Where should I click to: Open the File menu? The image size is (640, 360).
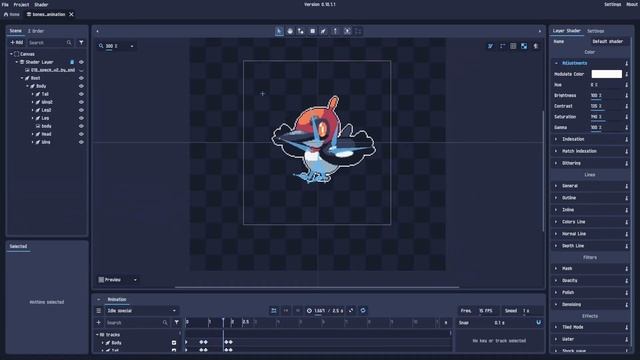(5, 4)
